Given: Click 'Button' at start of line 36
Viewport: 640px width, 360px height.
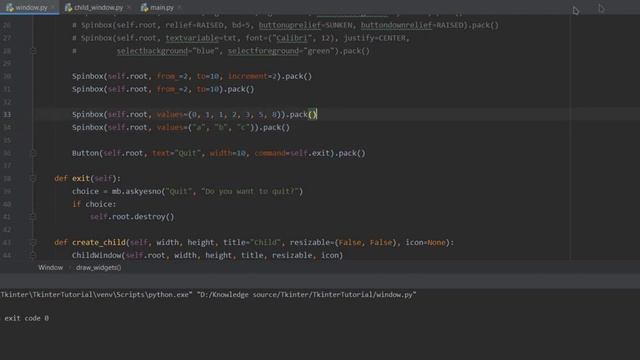Looking at the screenshot, I should coord(85,153).
